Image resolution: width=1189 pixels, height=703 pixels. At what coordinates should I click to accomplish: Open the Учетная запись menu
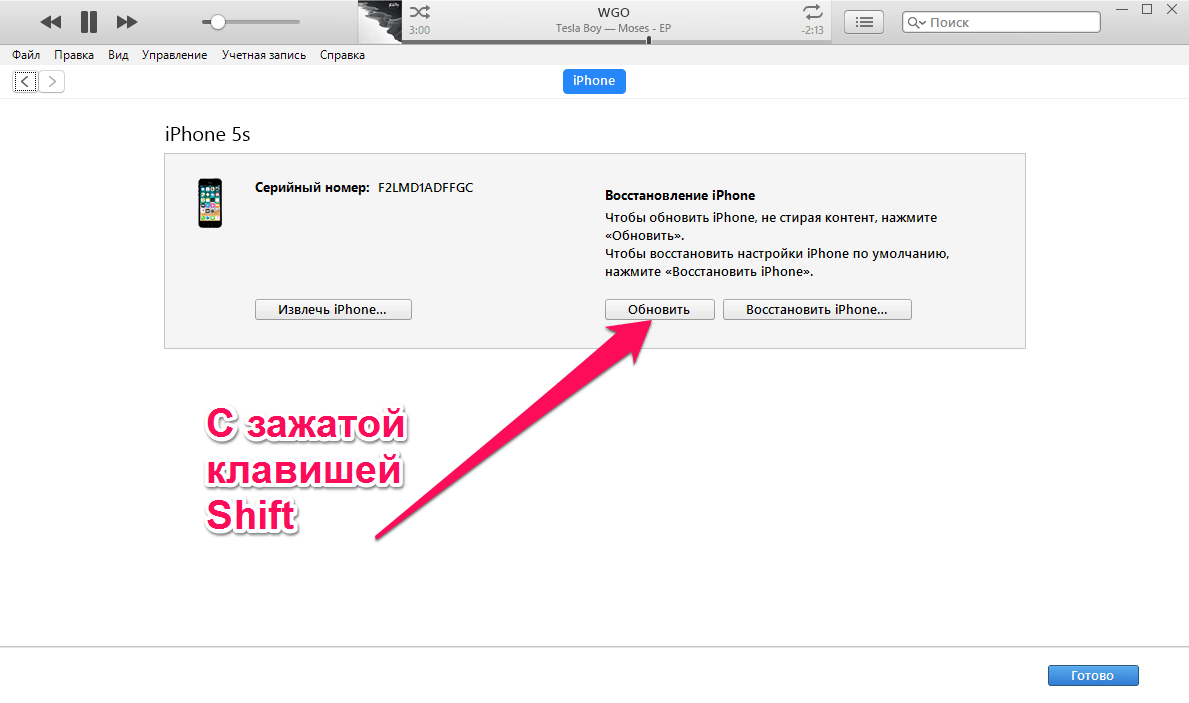[264, 55]
